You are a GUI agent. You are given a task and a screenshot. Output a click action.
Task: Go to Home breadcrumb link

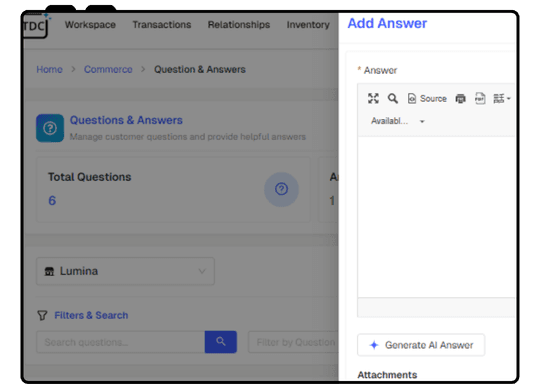click(x=50, y=70)
